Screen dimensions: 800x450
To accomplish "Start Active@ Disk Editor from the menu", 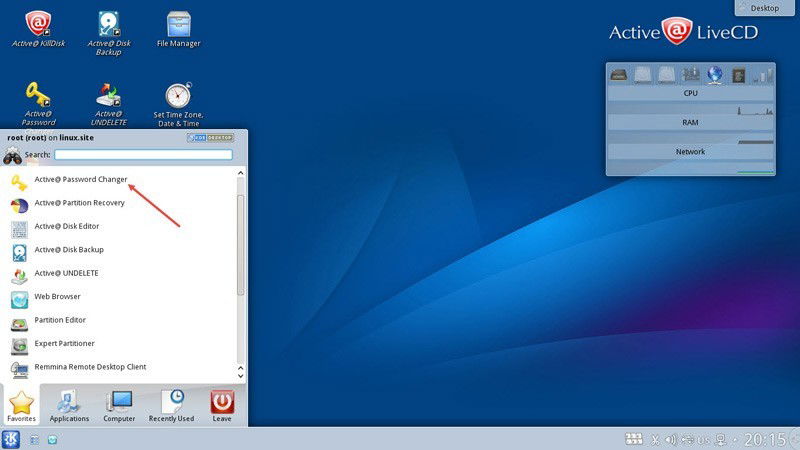I will coord(120,227).
